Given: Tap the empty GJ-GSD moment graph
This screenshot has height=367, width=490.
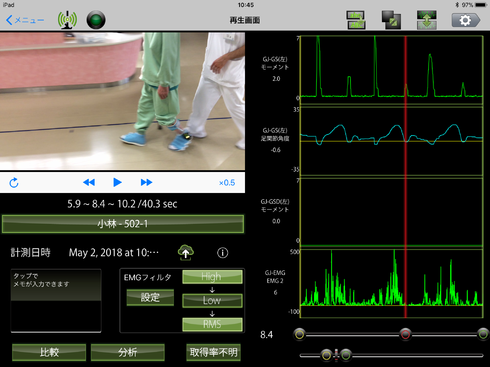Looking at the screenshot, I should [391, 212].
